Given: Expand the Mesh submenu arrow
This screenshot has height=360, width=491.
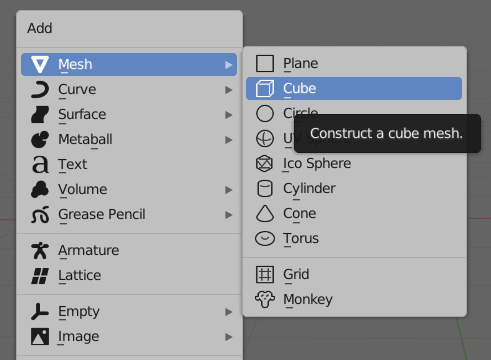Looking at the screenshot, I should click(x=228, y=65).
